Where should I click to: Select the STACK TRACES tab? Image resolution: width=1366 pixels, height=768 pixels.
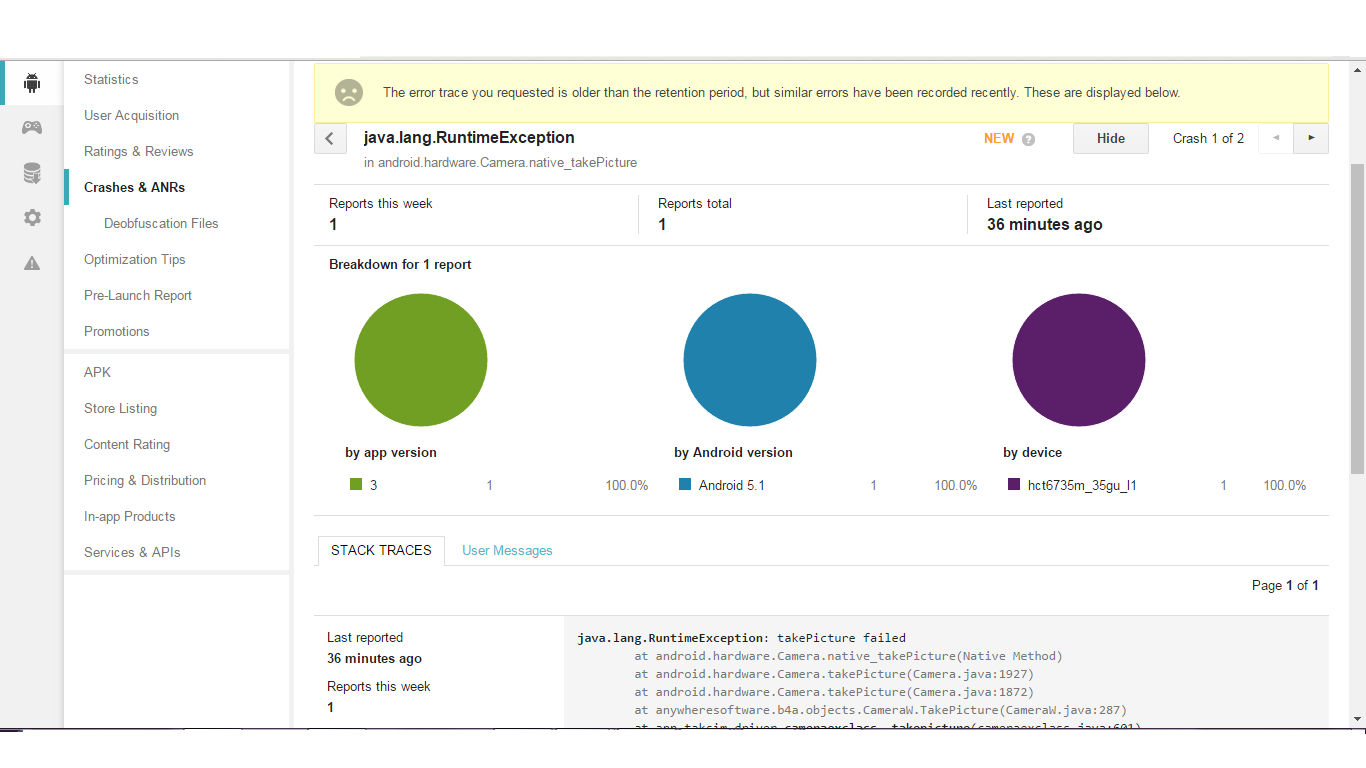point(381,550)
